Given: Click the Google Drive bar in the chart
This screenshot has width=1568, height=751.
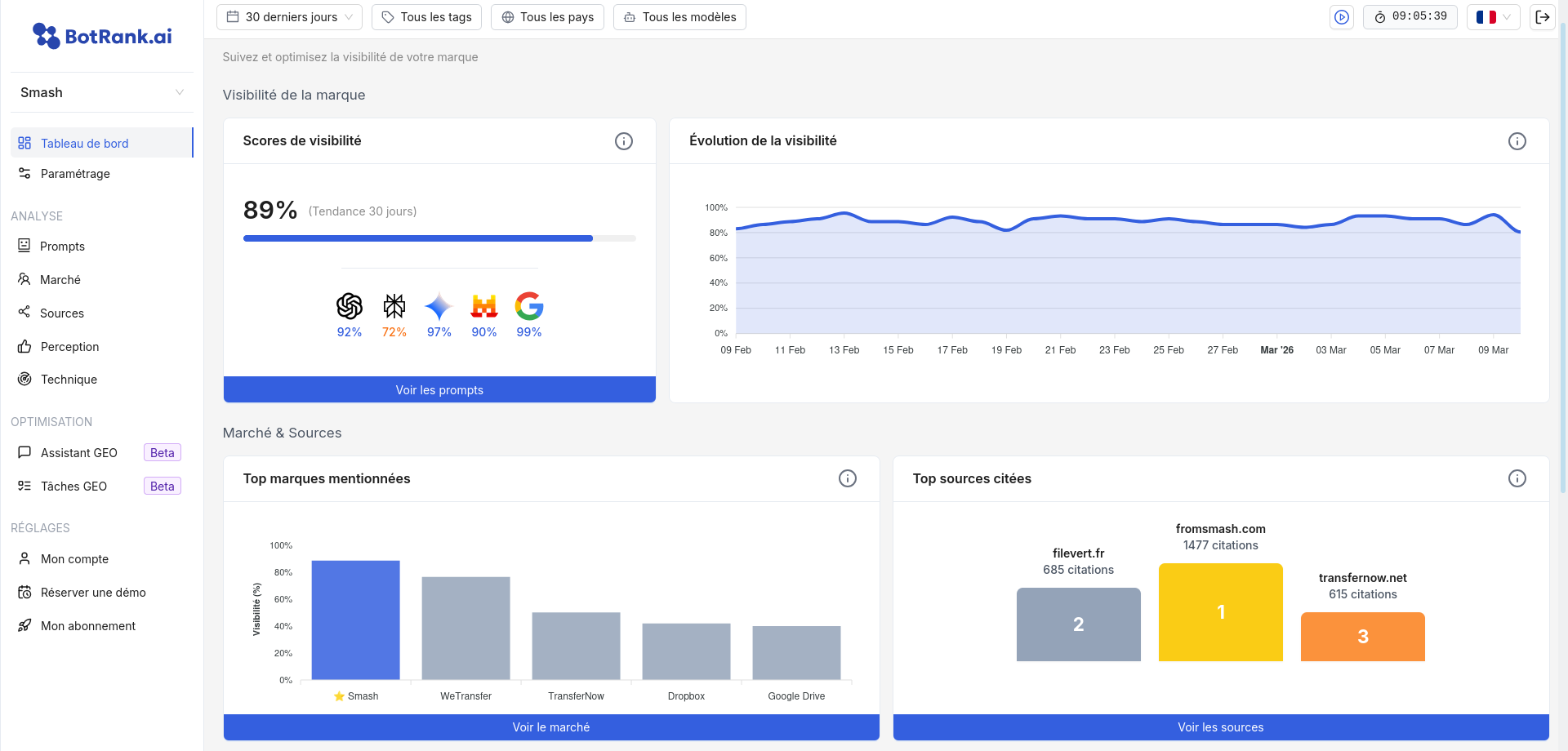Looking at the screenshot, I should click(x=797, y=653).
